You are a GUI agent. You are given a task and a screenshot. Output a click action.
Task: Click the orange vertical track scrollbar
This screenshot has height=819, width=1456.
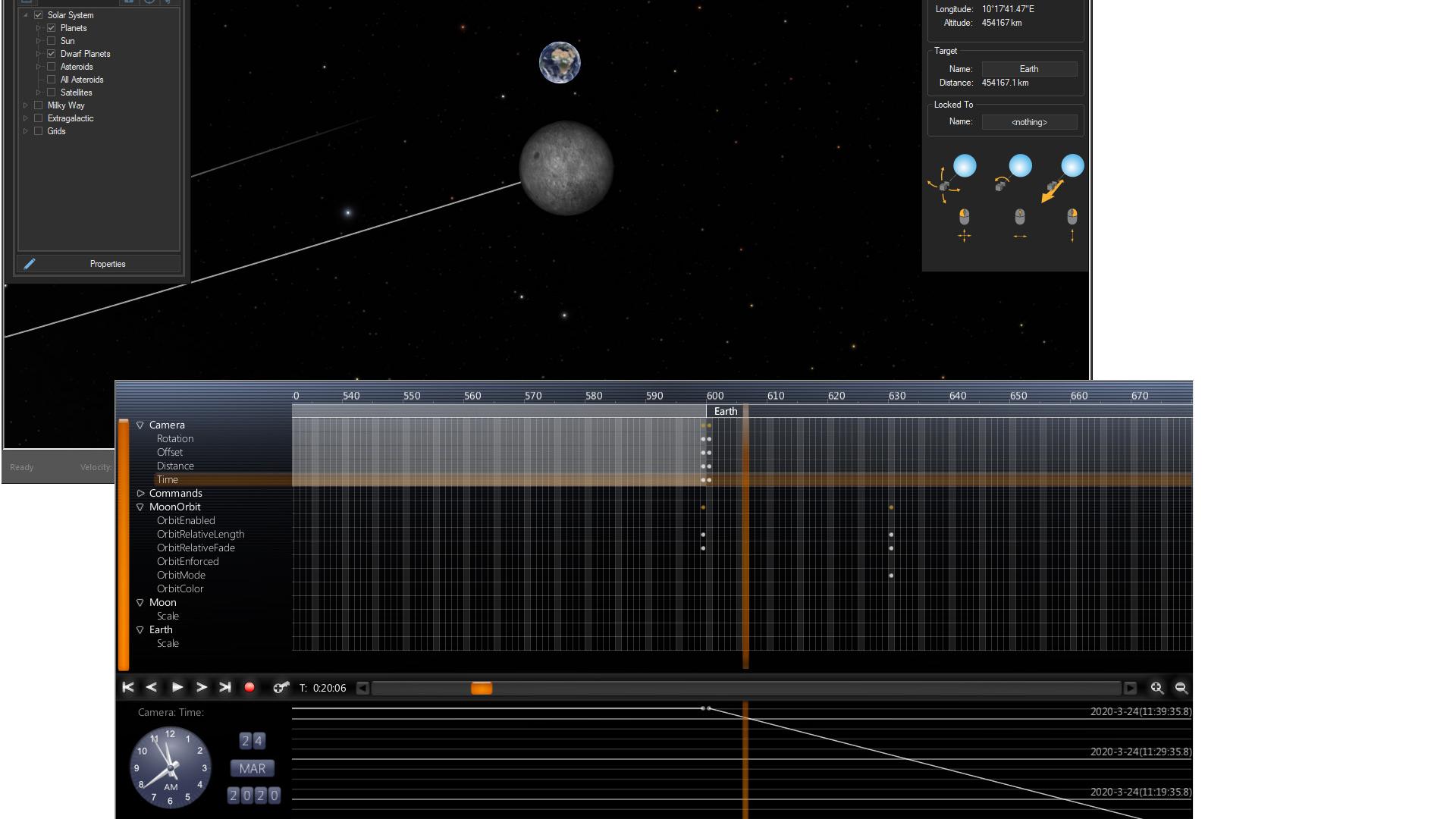coord(124,544)
